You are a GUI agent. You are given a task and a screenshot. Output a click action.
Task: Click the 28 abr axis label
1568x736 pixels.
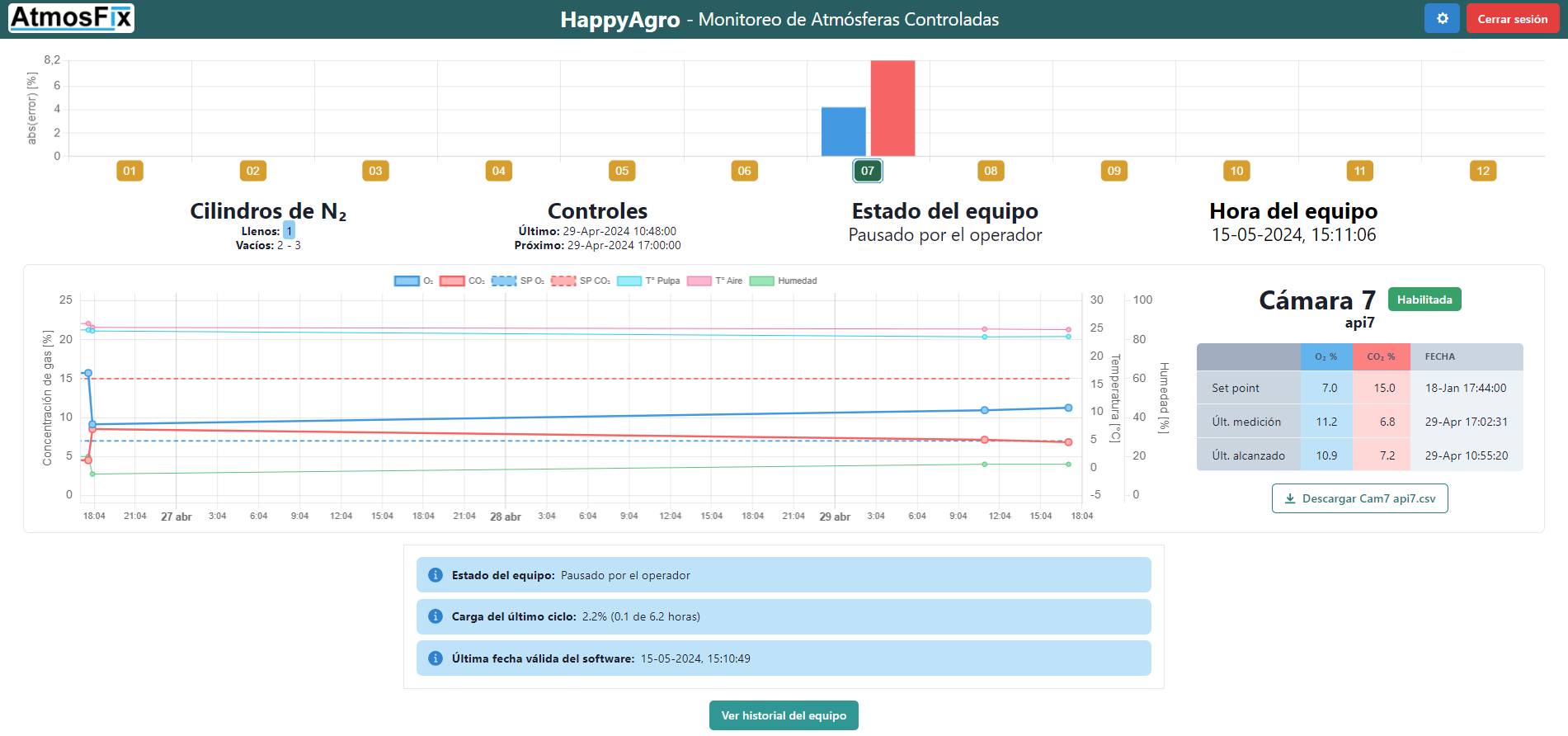pyautogui.click(x=506, y=517)
